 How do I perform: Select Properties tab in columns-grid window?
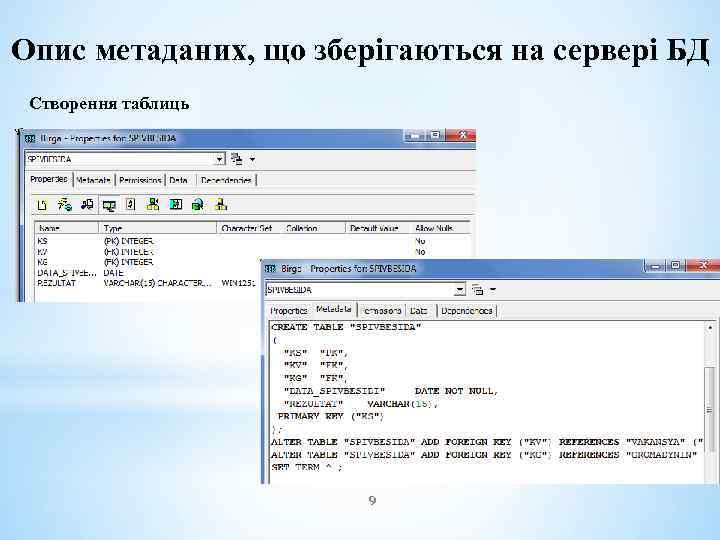49,179
